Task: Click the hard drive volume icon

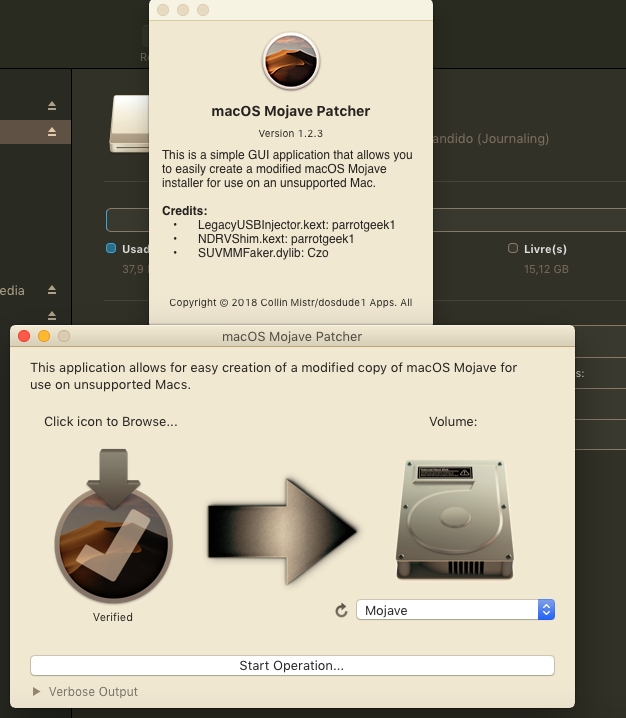Action: click(x=454, y=519)
